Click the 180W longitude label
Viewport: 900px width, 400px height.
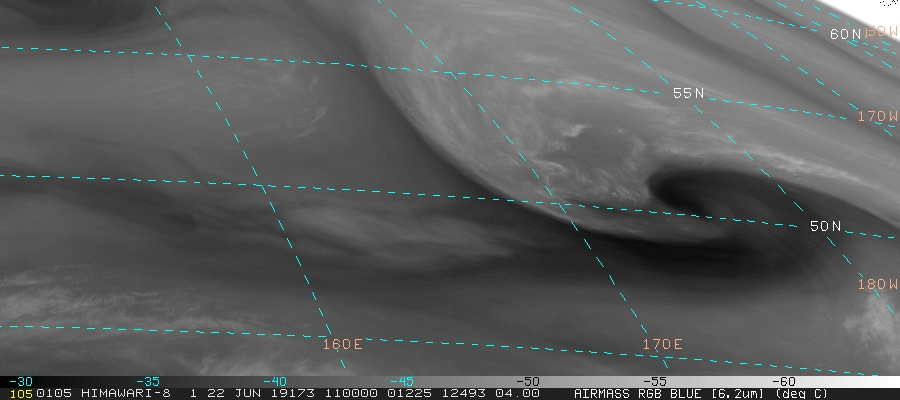click(878, 284)
